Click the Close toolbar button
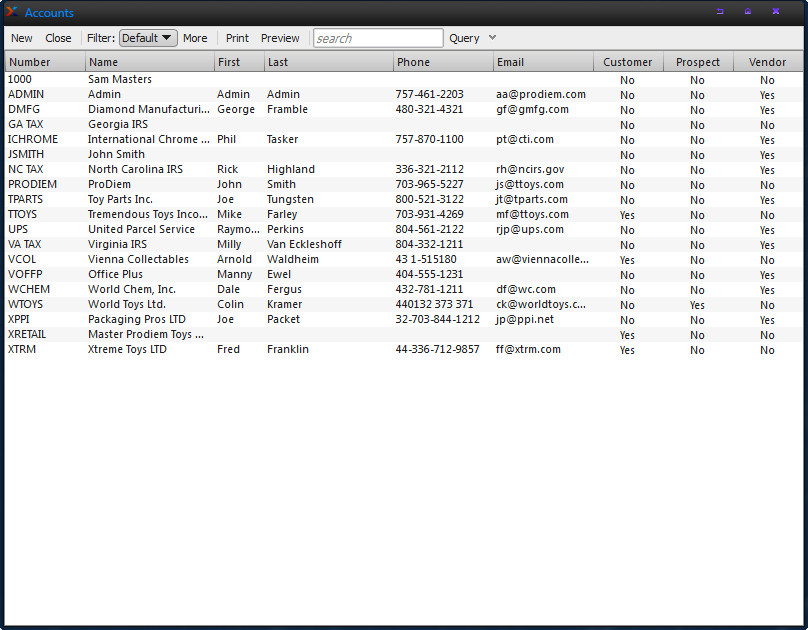 point(58,38)
